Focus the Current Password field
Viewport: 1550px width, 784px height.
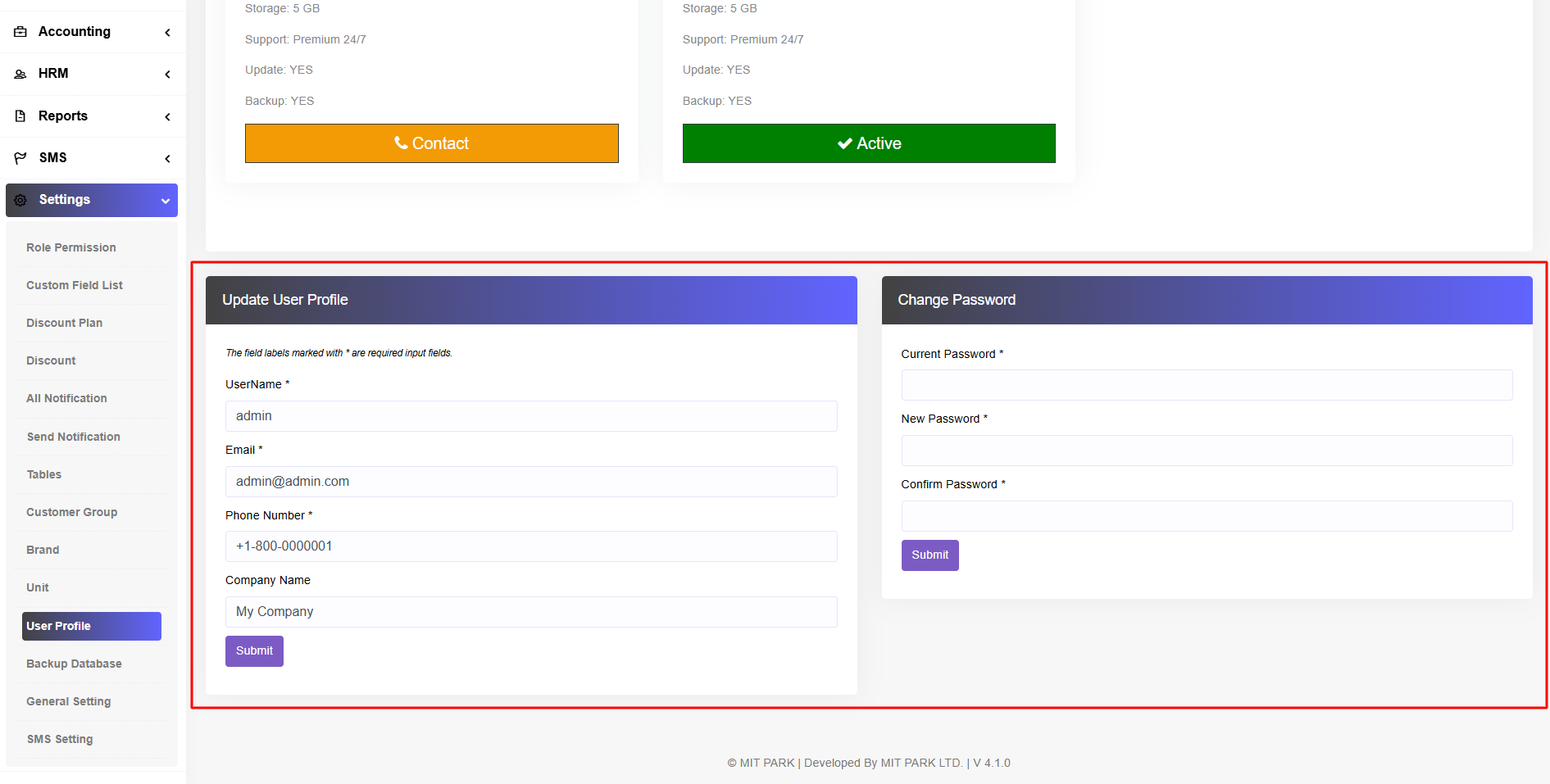point(1207,385)
